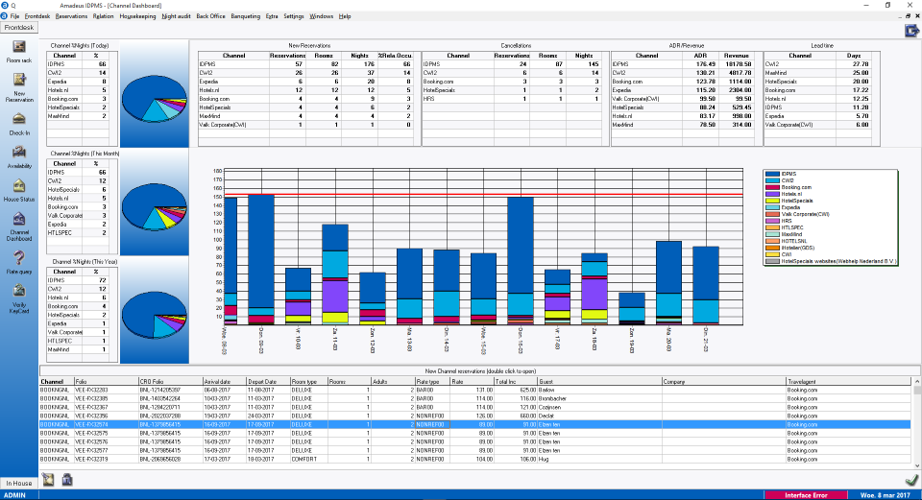Click the green checkmark confirm icon
This screenshot has height=500, width=922.
[911, 481]
